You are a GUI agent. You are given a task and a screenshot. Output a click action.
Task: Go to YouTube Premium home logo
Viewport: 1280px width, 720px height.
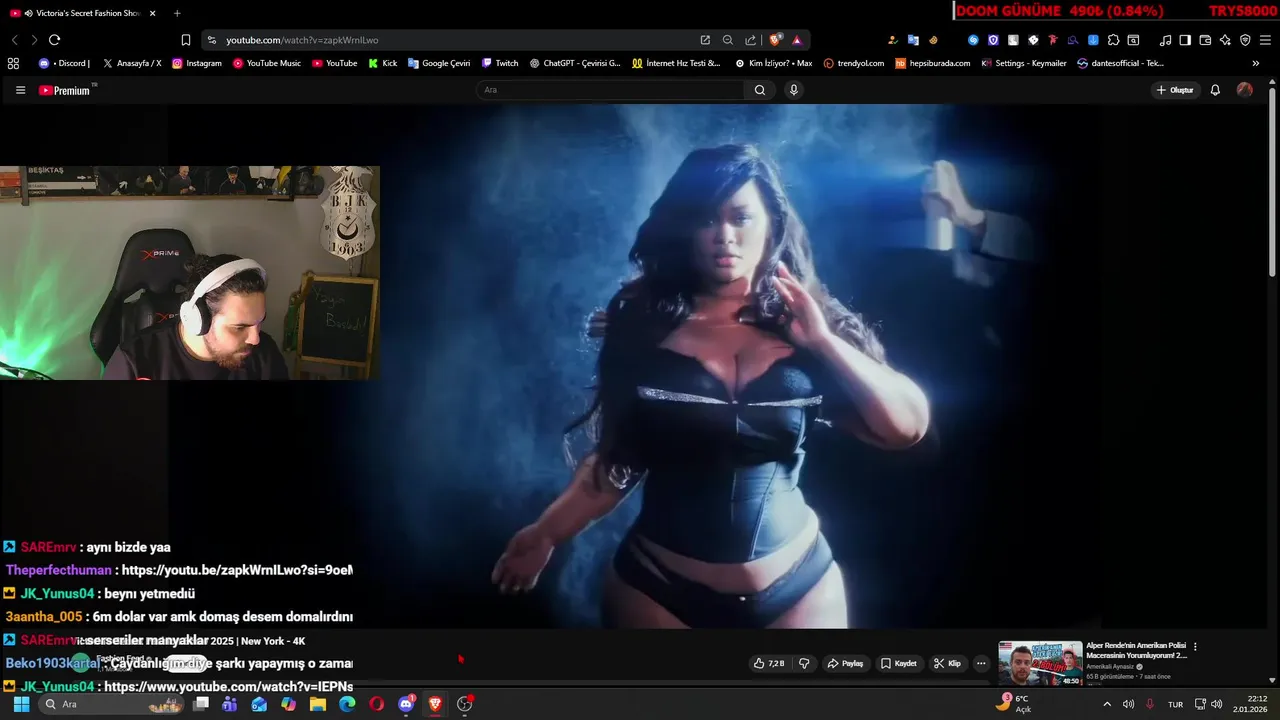coord(67,90)
